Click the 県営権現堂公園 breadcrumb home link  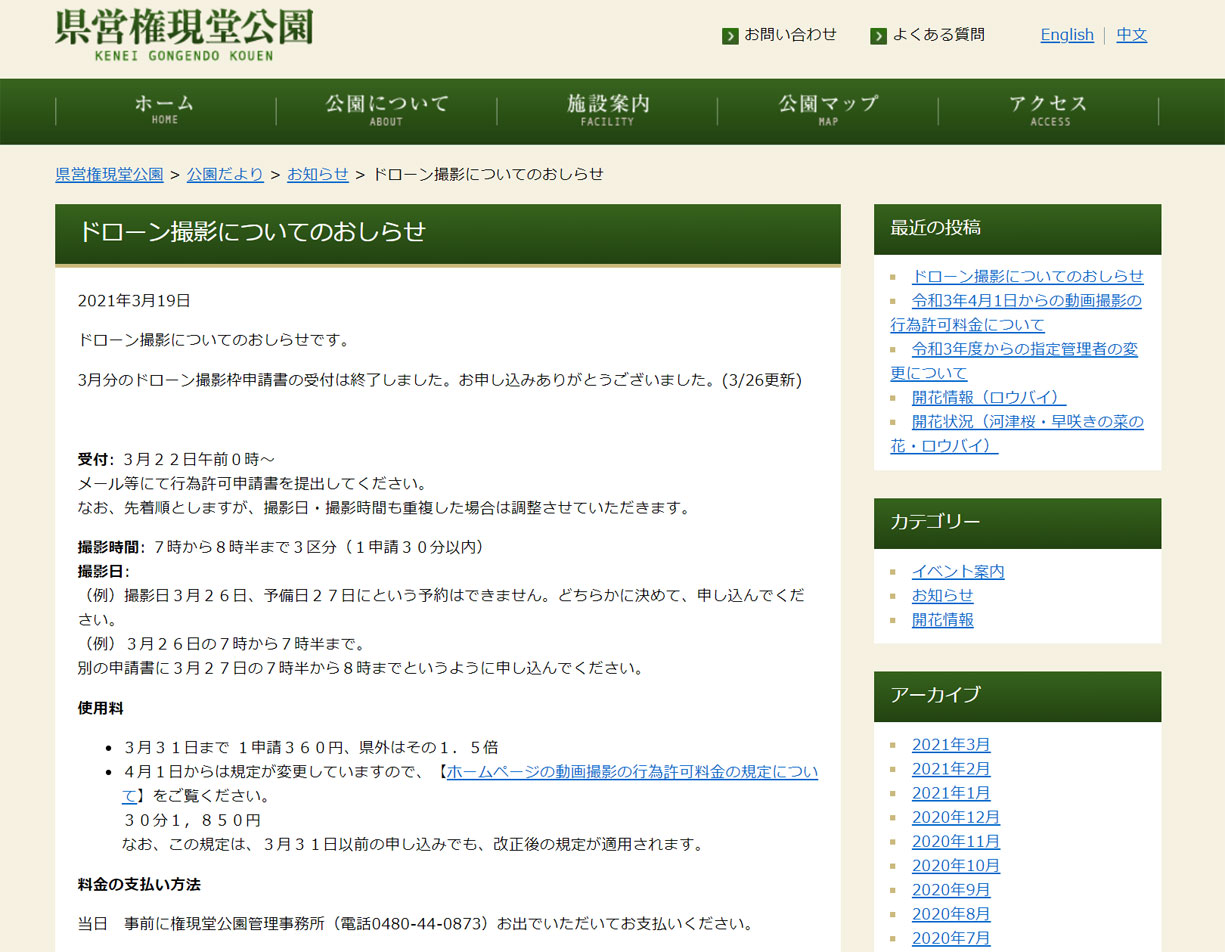(x=109, y=174)
